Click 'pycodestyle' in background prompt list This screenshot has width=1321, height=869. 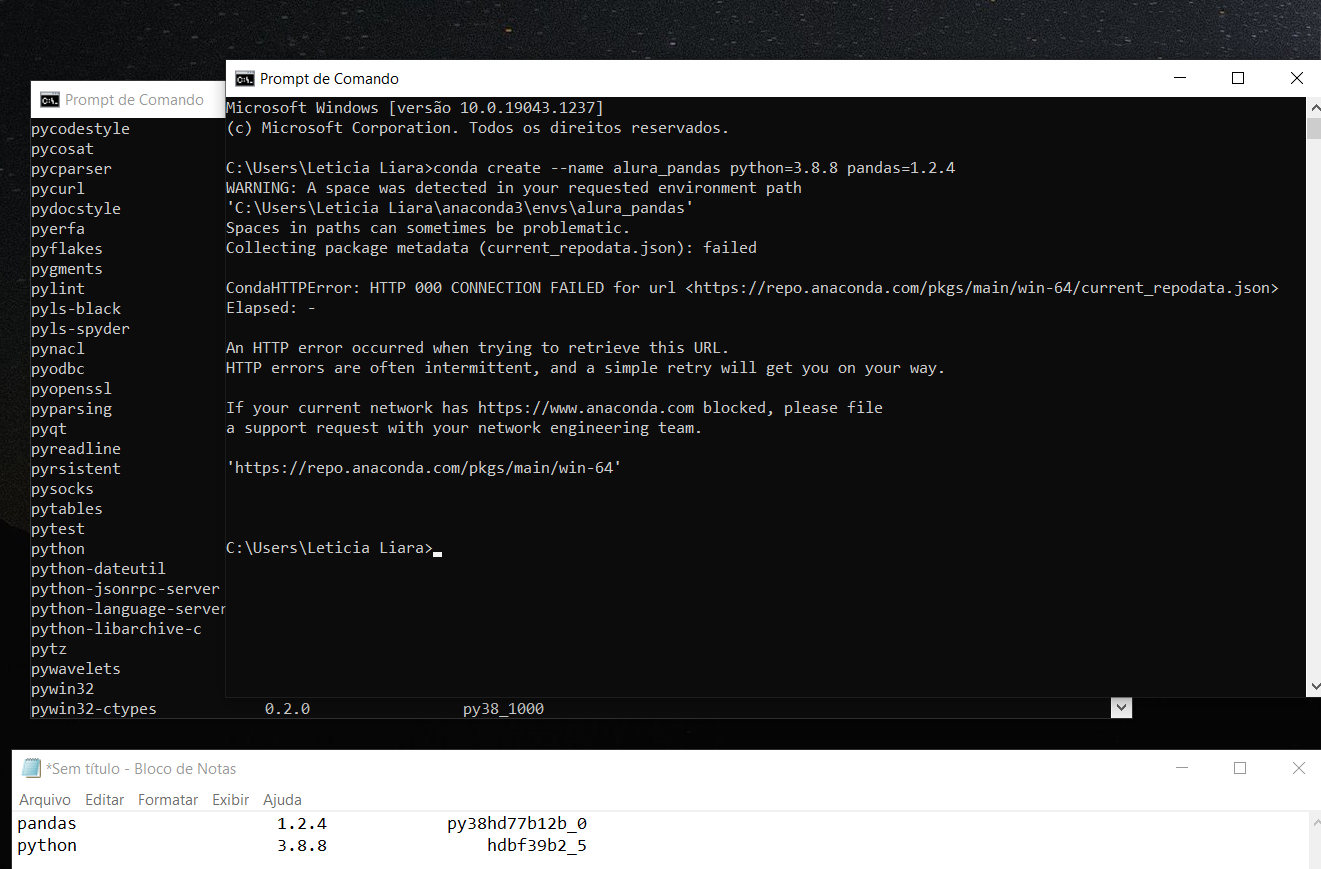click(80, 129)
